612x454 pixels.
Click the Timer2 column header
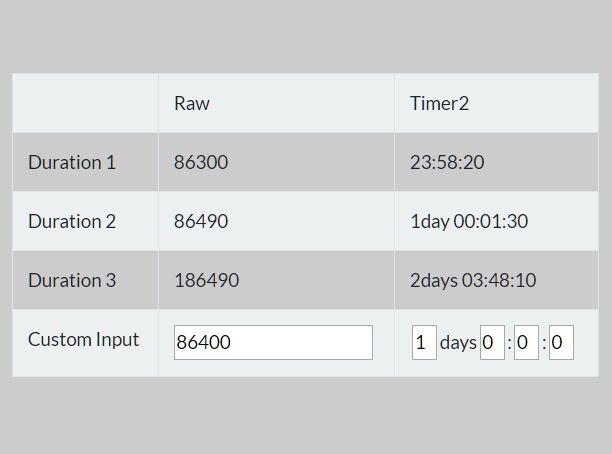[x=439, y=103]
